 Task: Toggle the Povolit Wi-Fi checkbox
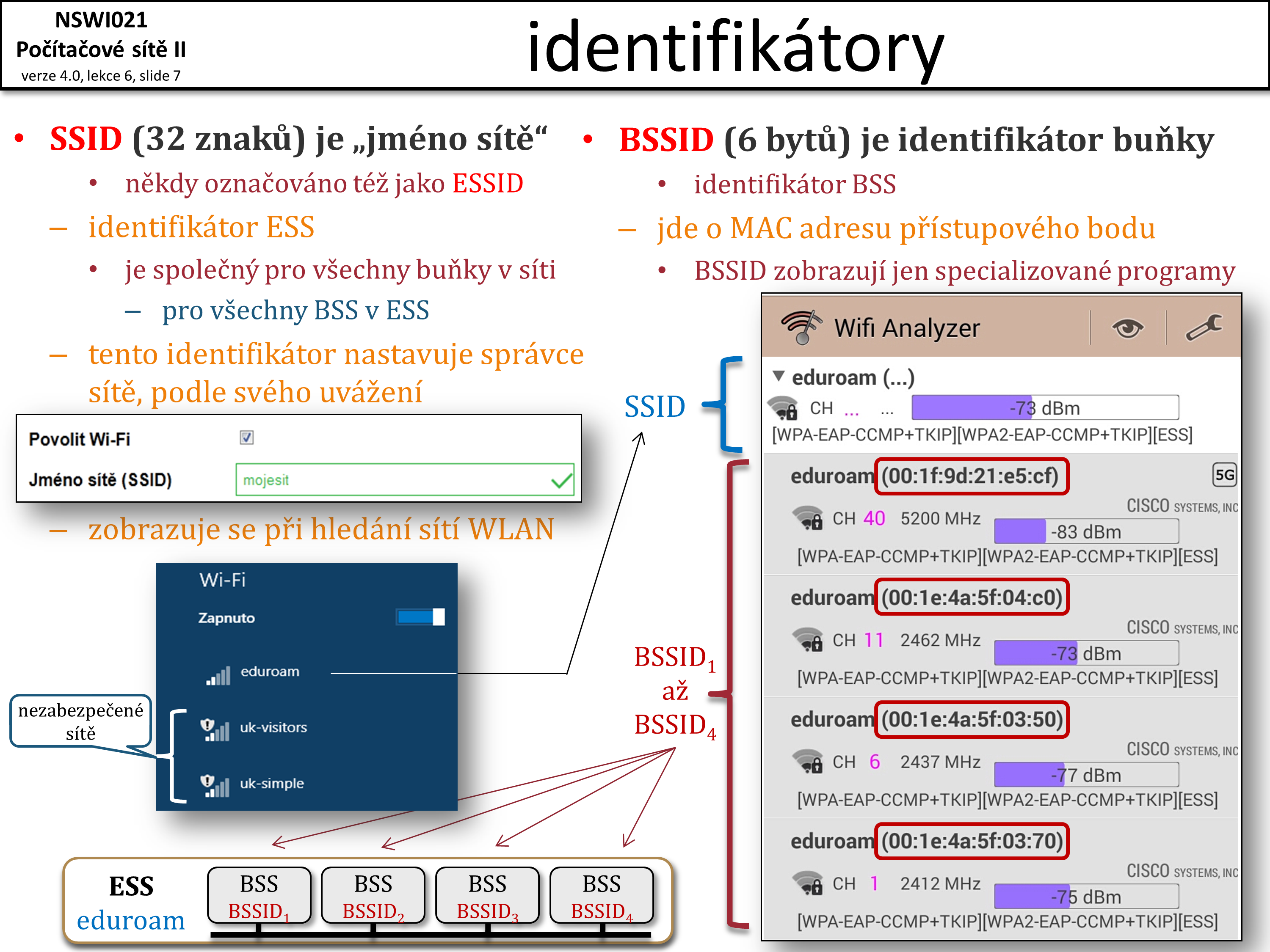(247, 438)
